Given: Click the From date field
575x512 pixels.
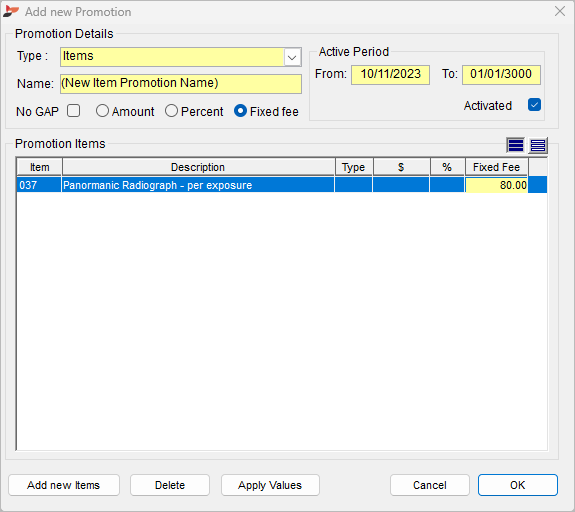Looking at the screenshot, I should click(x=391, y=75).
